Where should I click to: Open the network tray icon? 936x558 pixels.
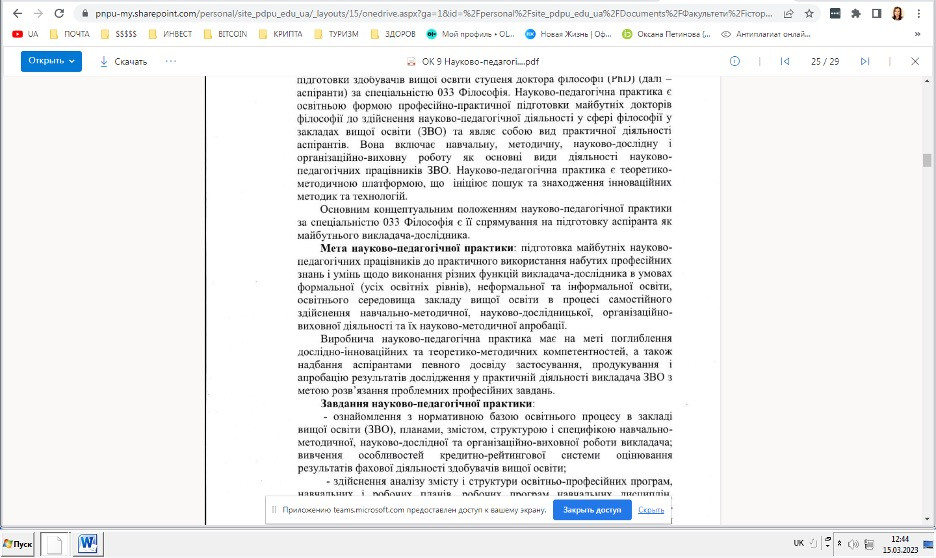[x=869, y=544]
